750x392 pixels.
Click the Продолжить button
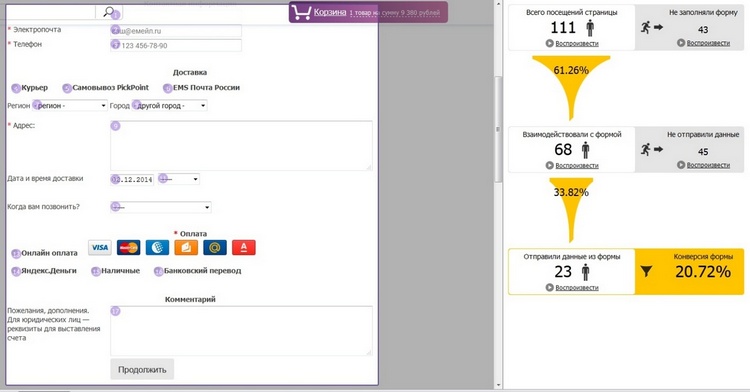pos(142,370)
